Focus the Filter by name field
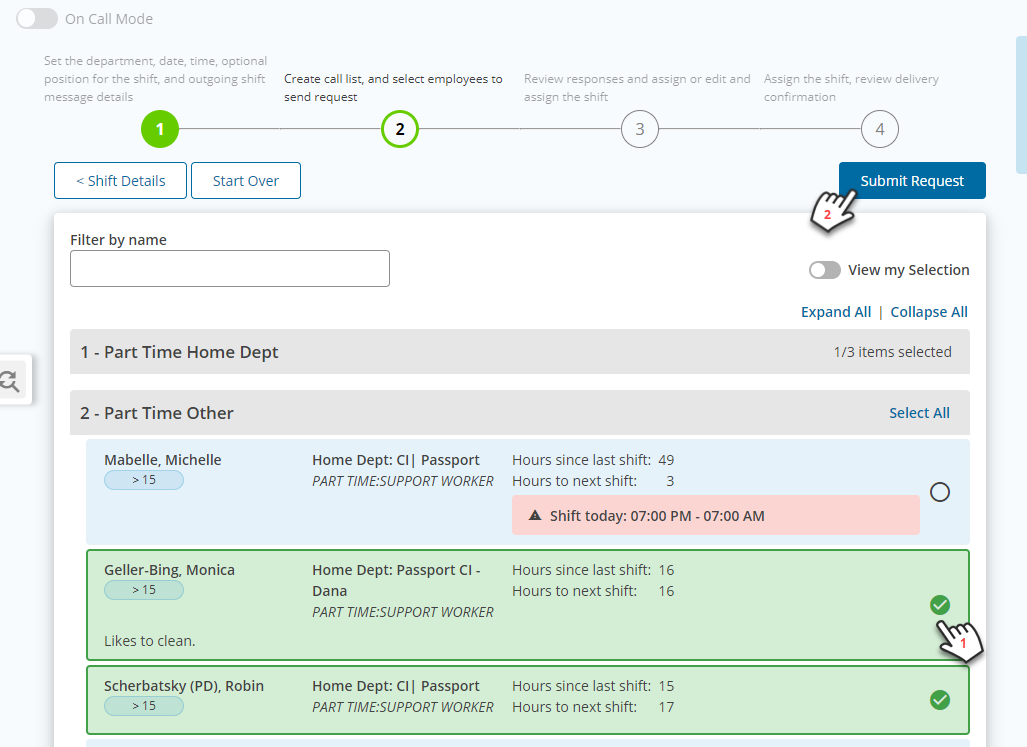The image size is (1027, 747). tap(230, 268)
